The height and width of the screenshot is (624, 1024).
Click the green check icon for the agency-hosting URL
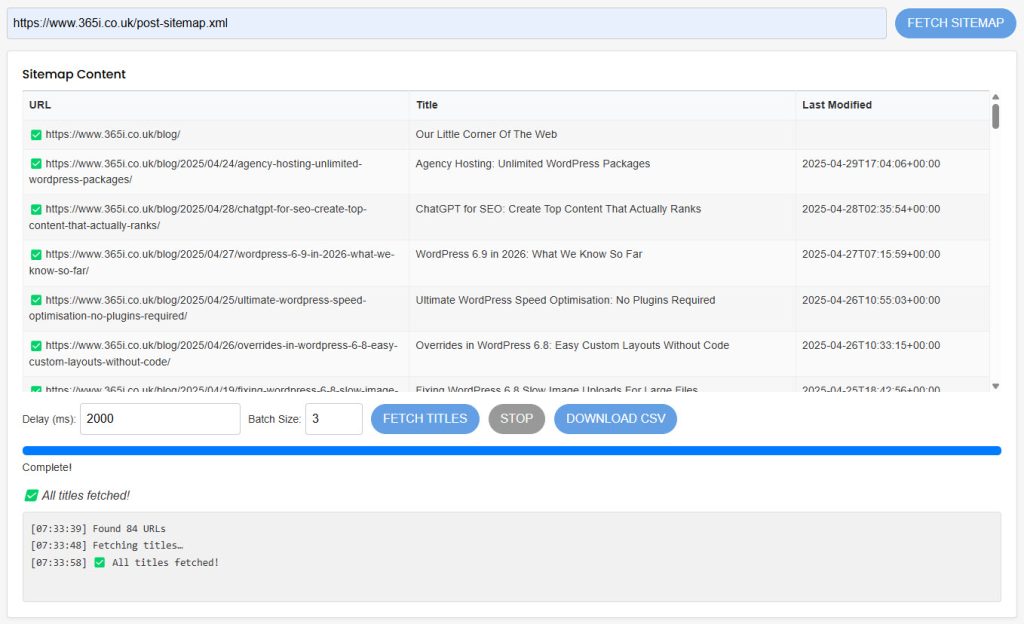coord(36,164)
